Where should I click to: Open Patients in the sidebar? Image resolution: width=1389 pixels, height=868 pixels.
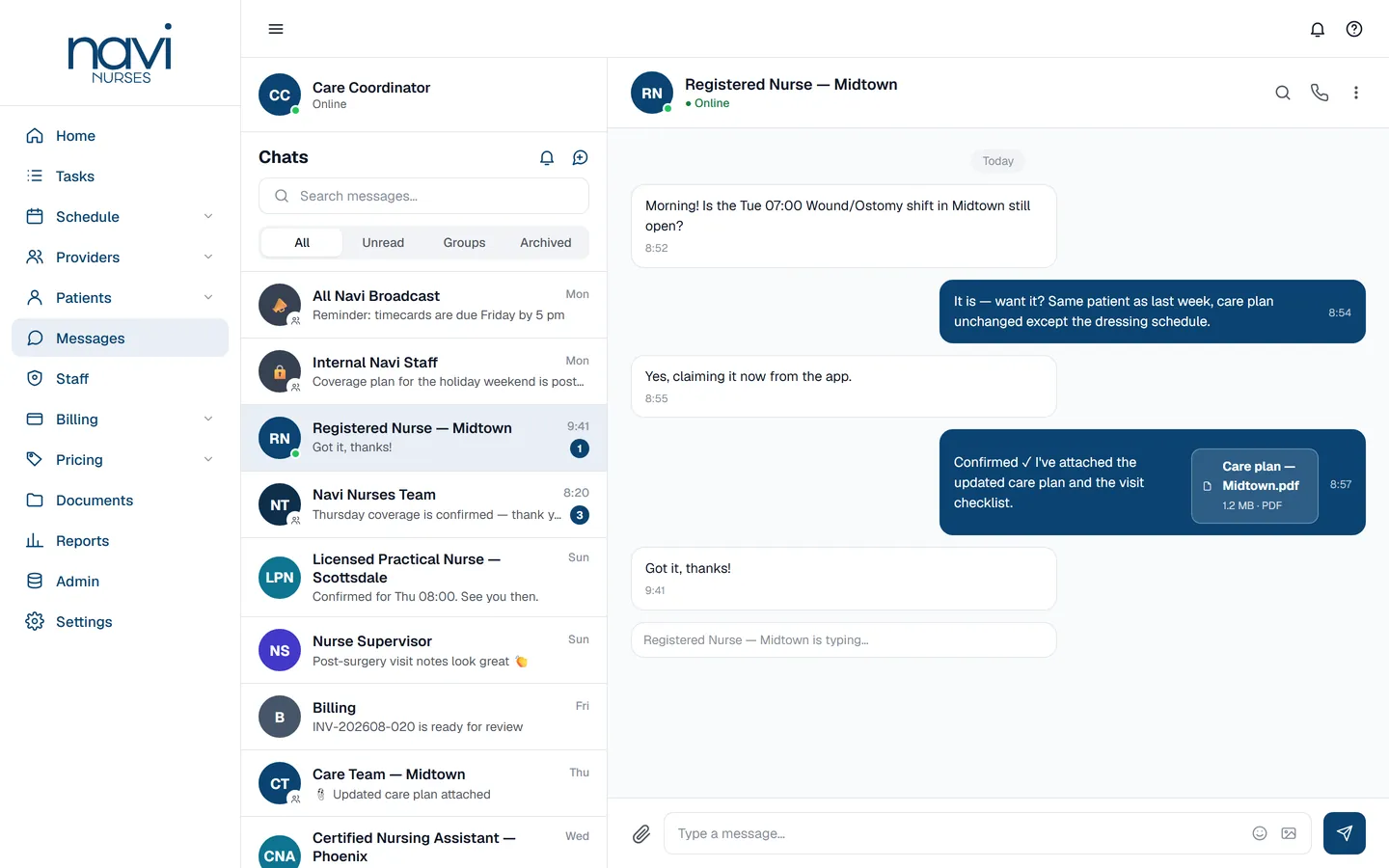click(x=120, y=298)
